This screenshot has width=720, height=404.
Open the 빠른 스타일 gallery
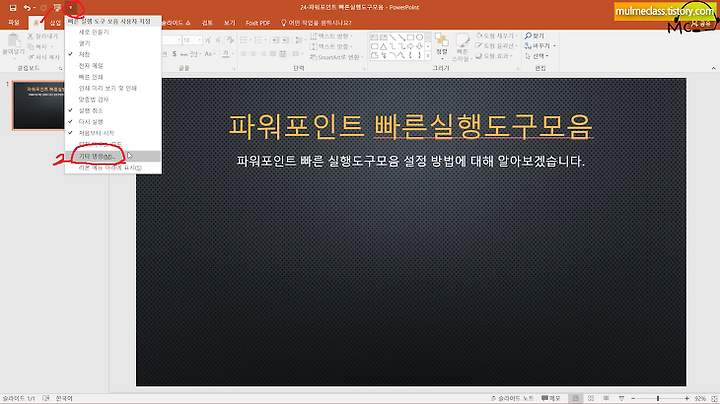462,46
